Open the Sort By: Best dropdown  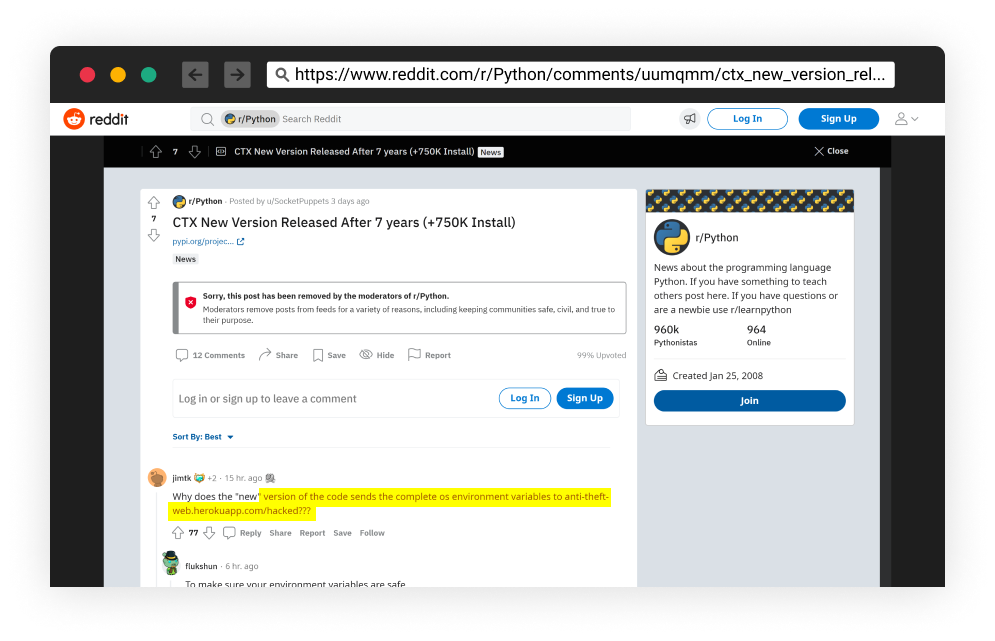coord(203,437)
